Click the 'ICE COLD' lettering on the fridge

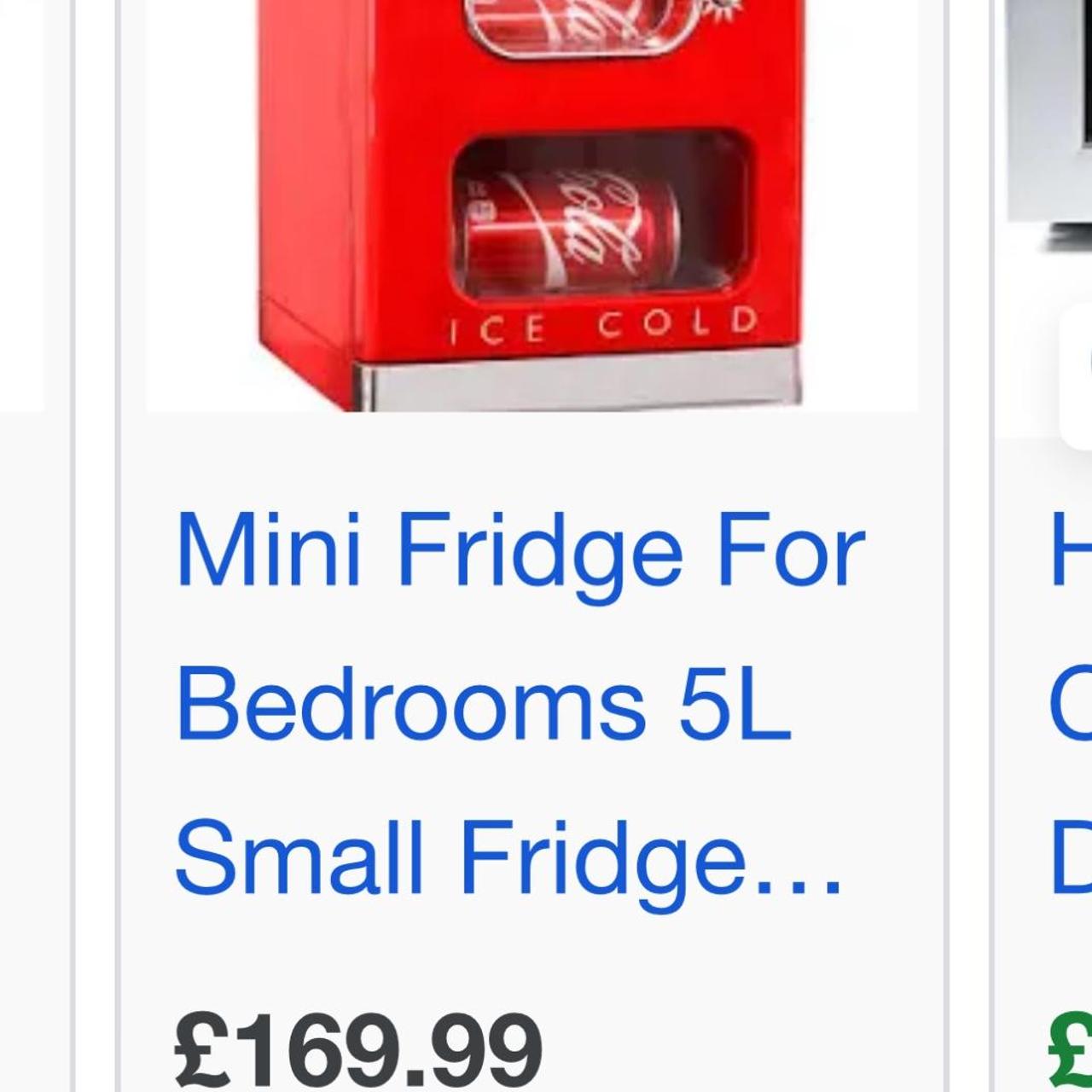click(x=603, y=326)
